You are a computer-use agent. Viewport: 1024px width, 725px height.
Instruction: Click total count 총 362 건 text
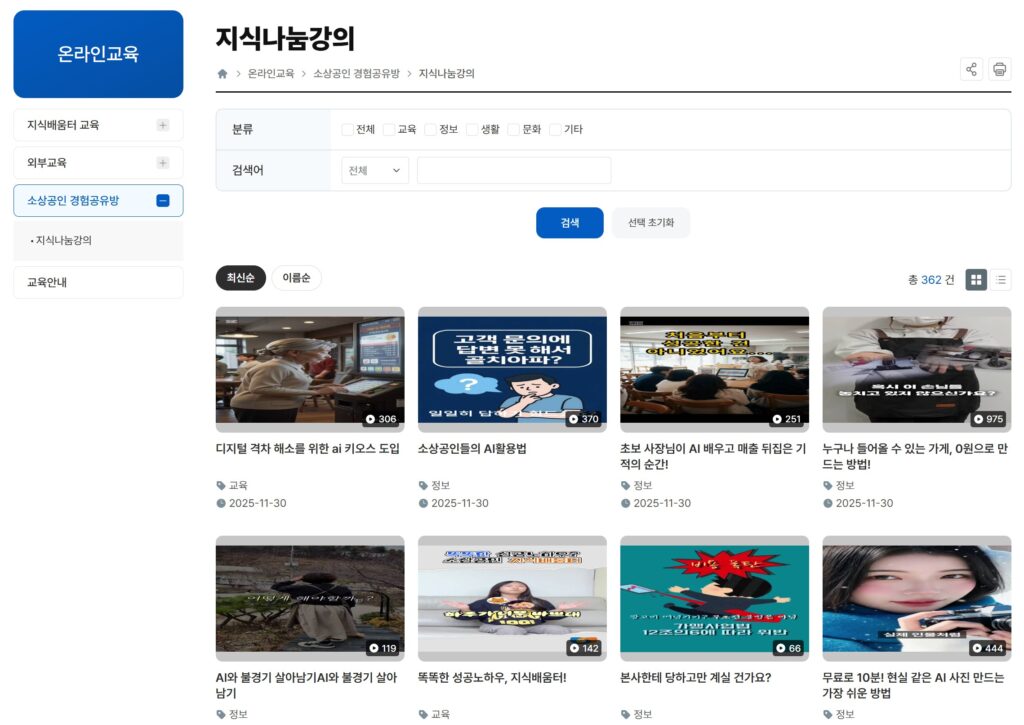point(931,280)
